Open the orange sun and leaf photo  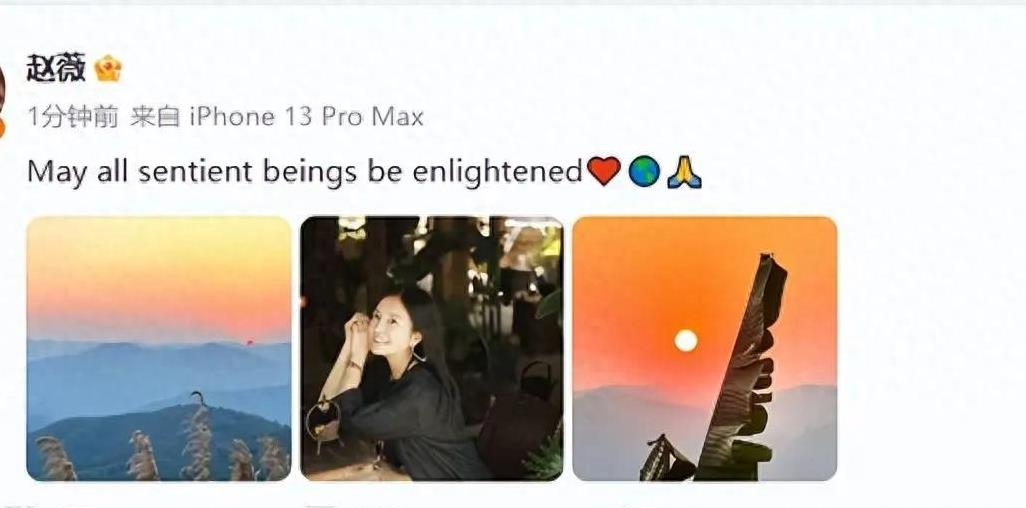[x=705, y=348]
